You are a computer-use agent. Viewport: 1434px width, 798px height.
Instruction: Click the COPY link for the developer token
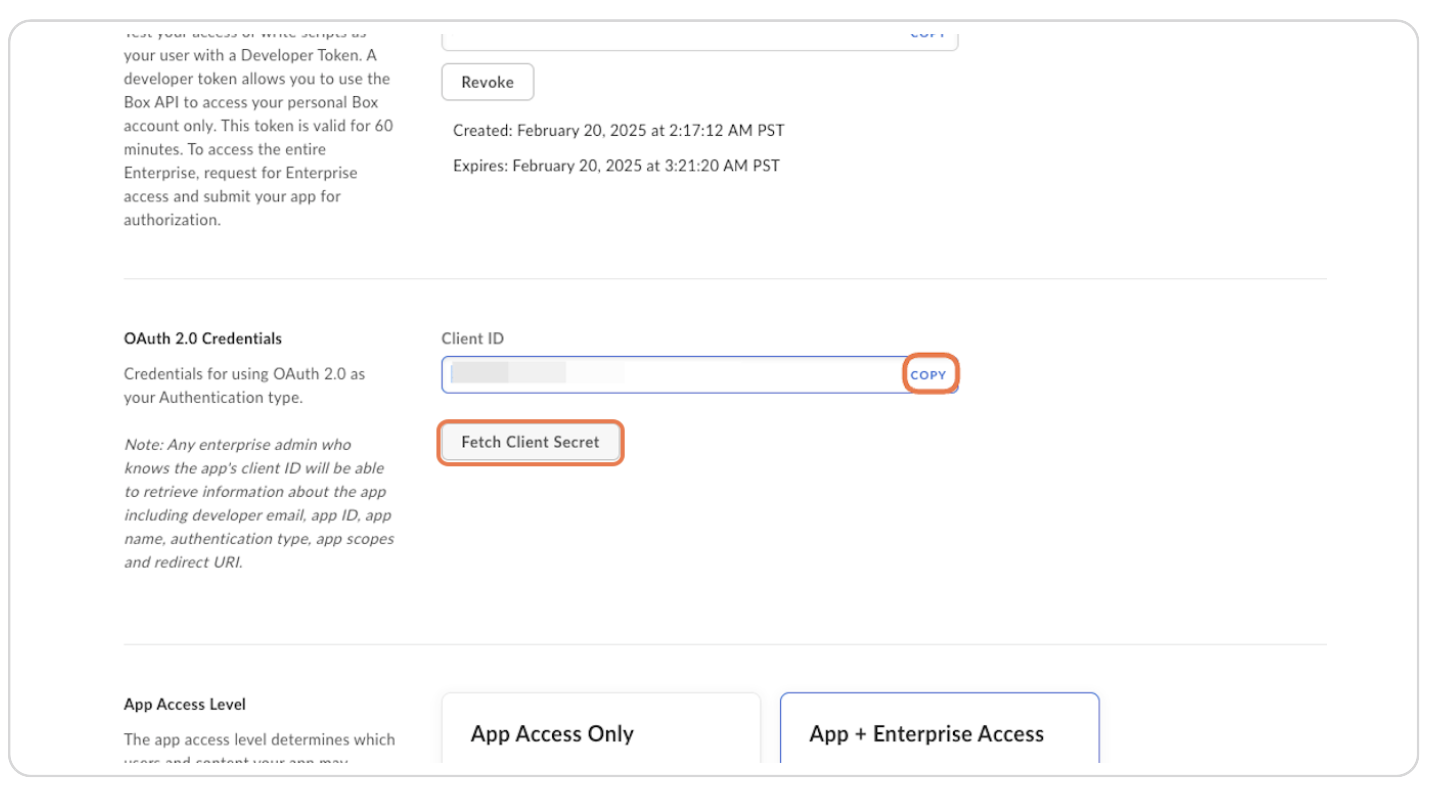pyautogui.click(x=927, y=31)
